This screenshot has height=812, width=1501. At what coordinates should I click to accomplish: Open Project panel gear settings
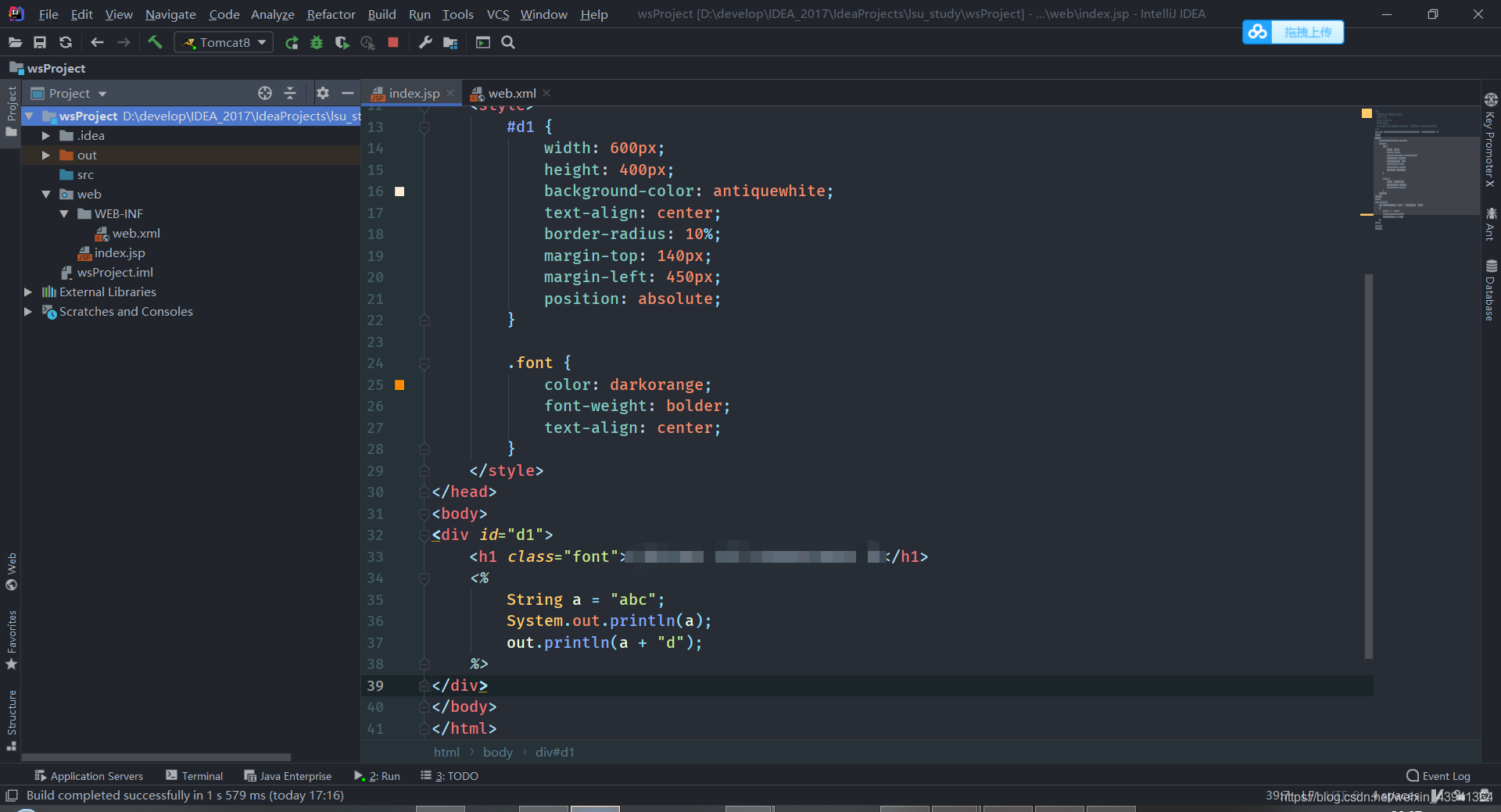(x=323, y=93)
